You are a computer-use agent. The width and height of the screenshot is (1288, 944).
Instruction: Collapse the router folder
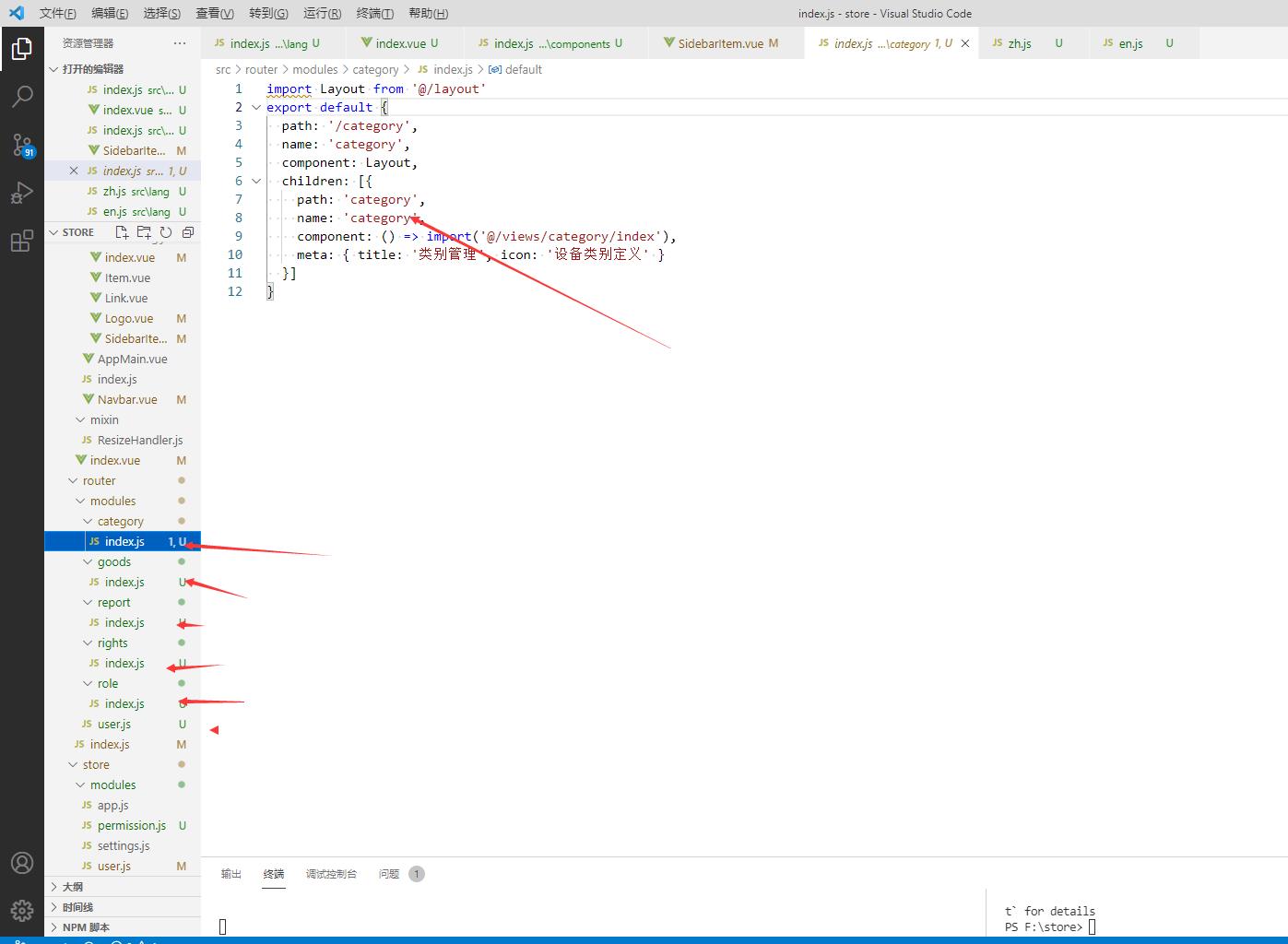(x=123, y=480)
